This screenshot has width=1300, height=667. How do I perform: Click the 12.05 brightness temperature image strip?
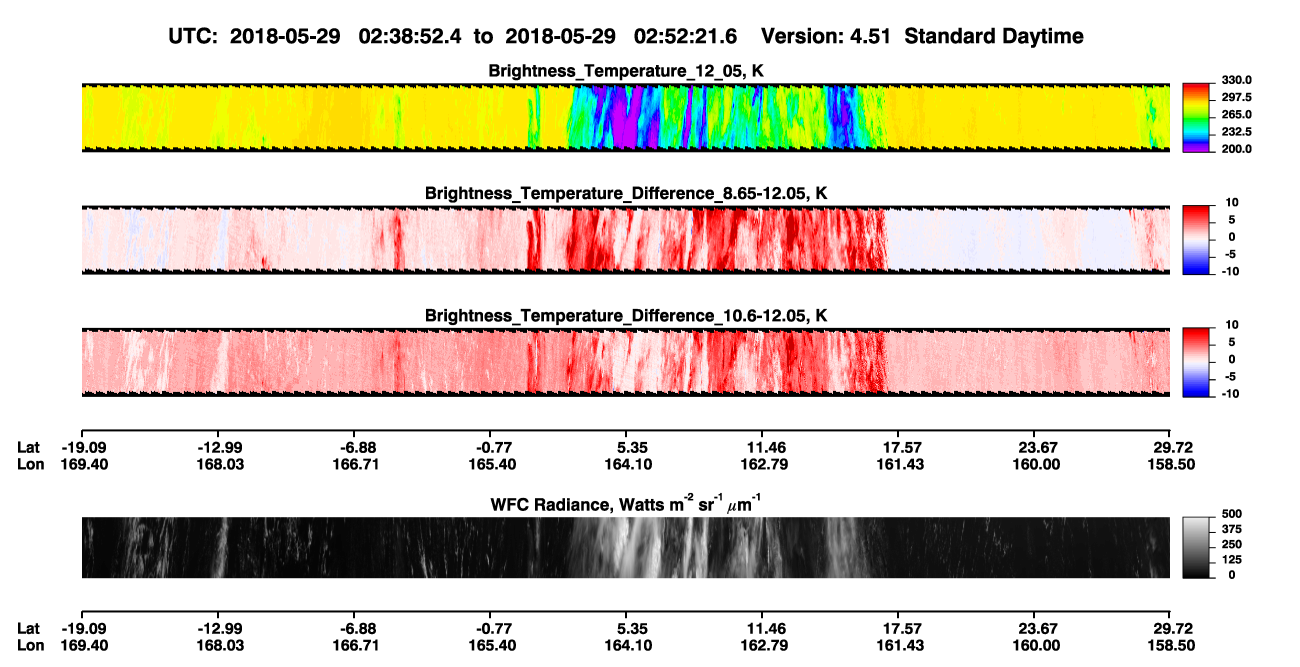626,117
